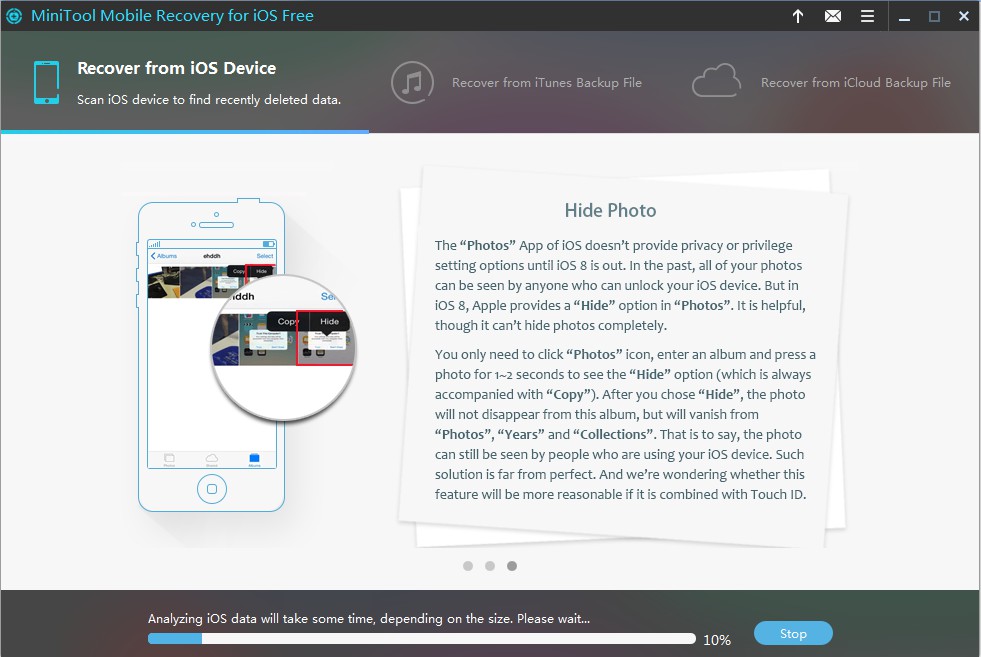The image size is (981, 657).
Task: Minimize the MiniTool window
Action: click(x=904, y=17)
